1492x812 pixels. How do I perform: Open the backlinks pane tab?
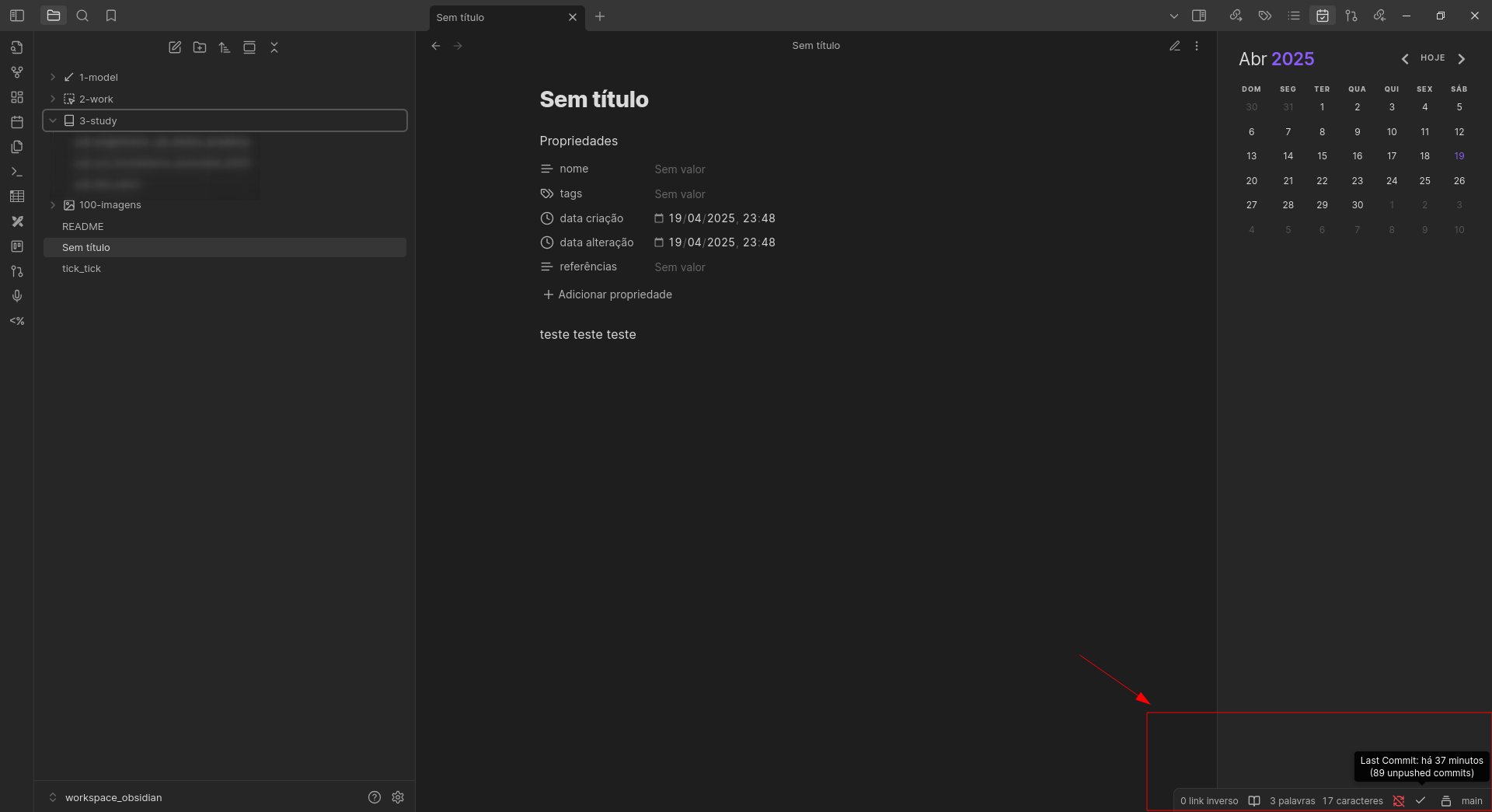(1380, 16)
